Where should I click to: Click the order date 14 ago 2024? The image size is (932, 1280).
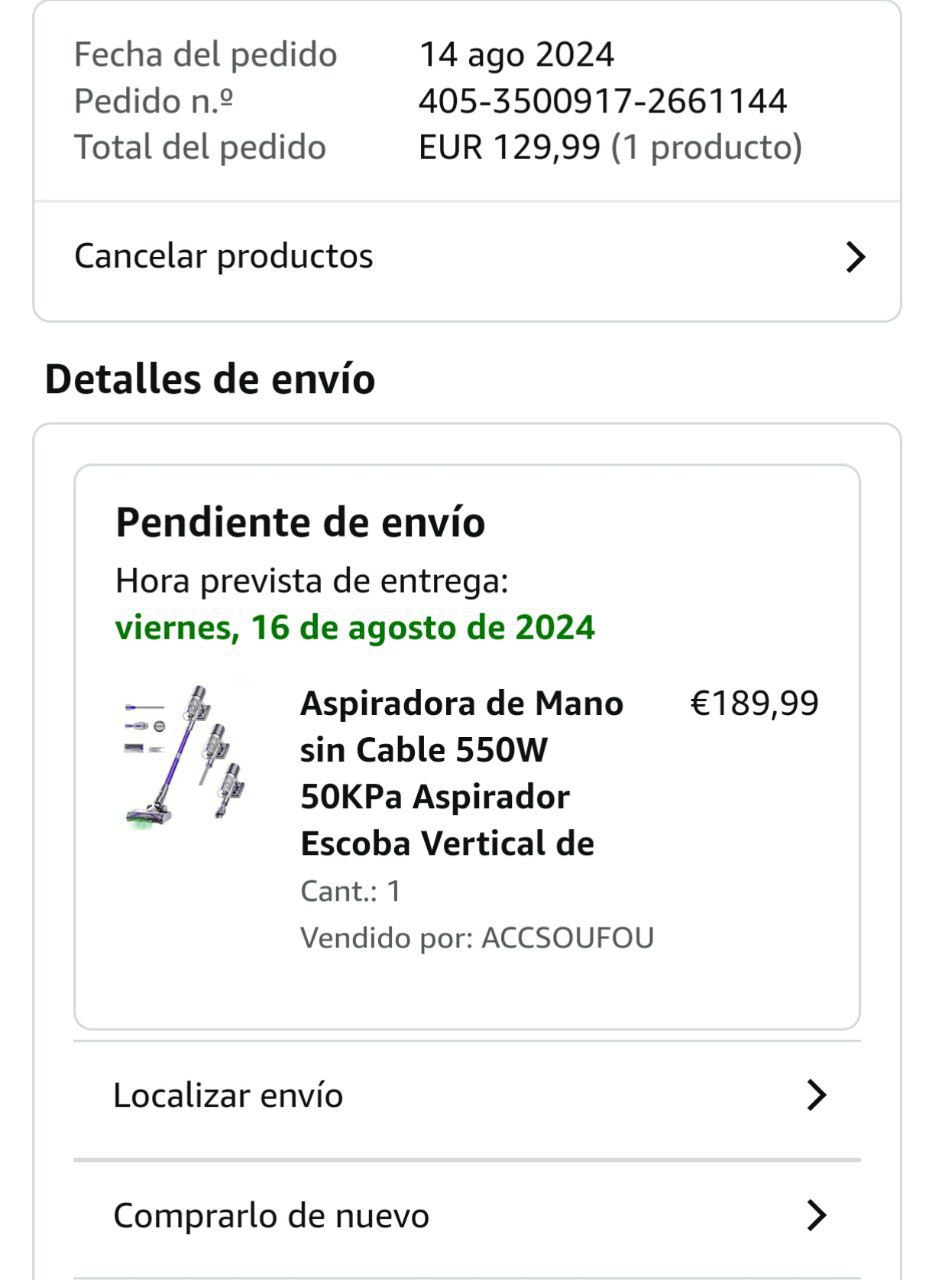point(516,54)
